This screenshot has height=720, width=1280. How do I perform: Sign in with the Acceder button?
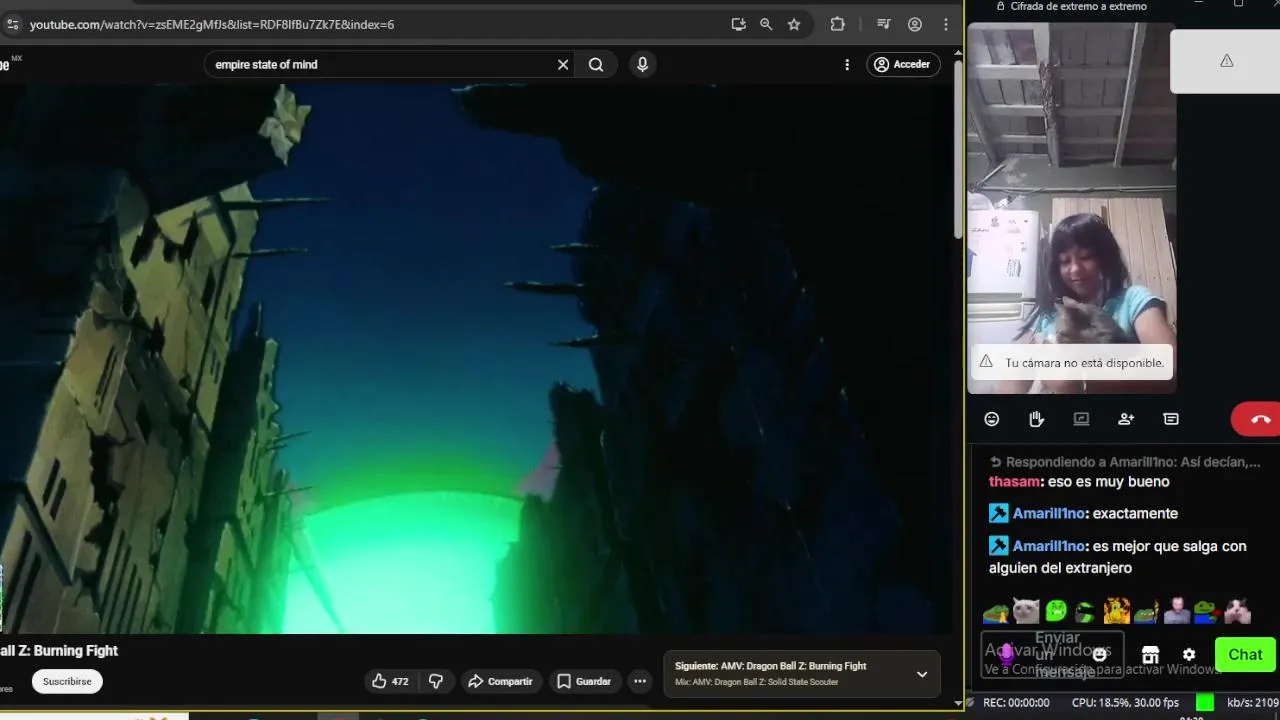(x=903, y=64)
